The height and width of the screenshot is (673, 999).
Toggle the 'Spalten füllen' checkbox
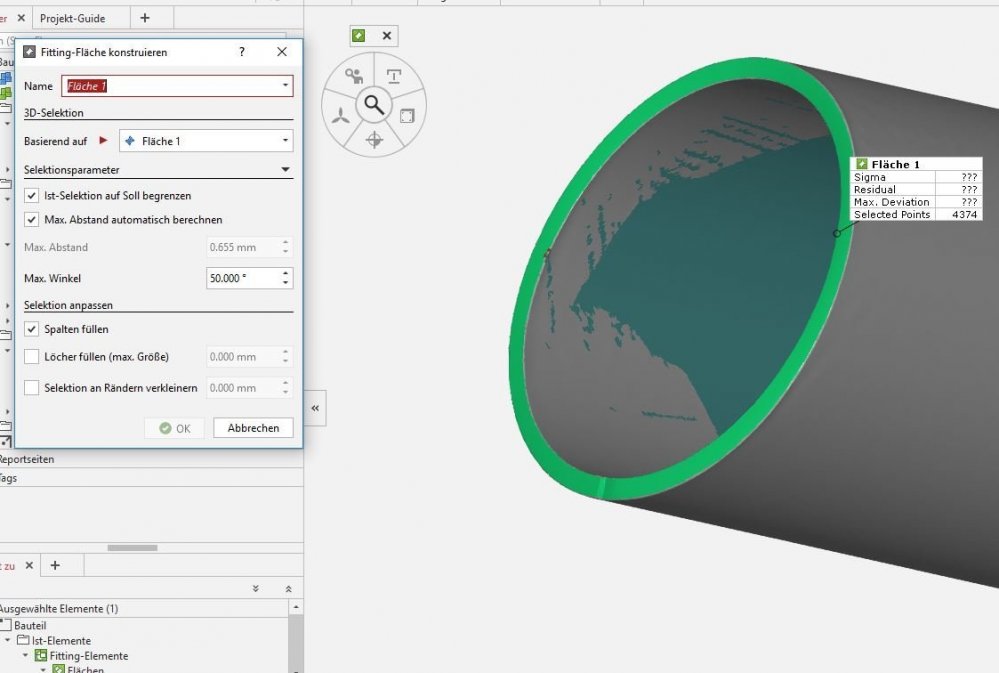click(x=32, y=329)
